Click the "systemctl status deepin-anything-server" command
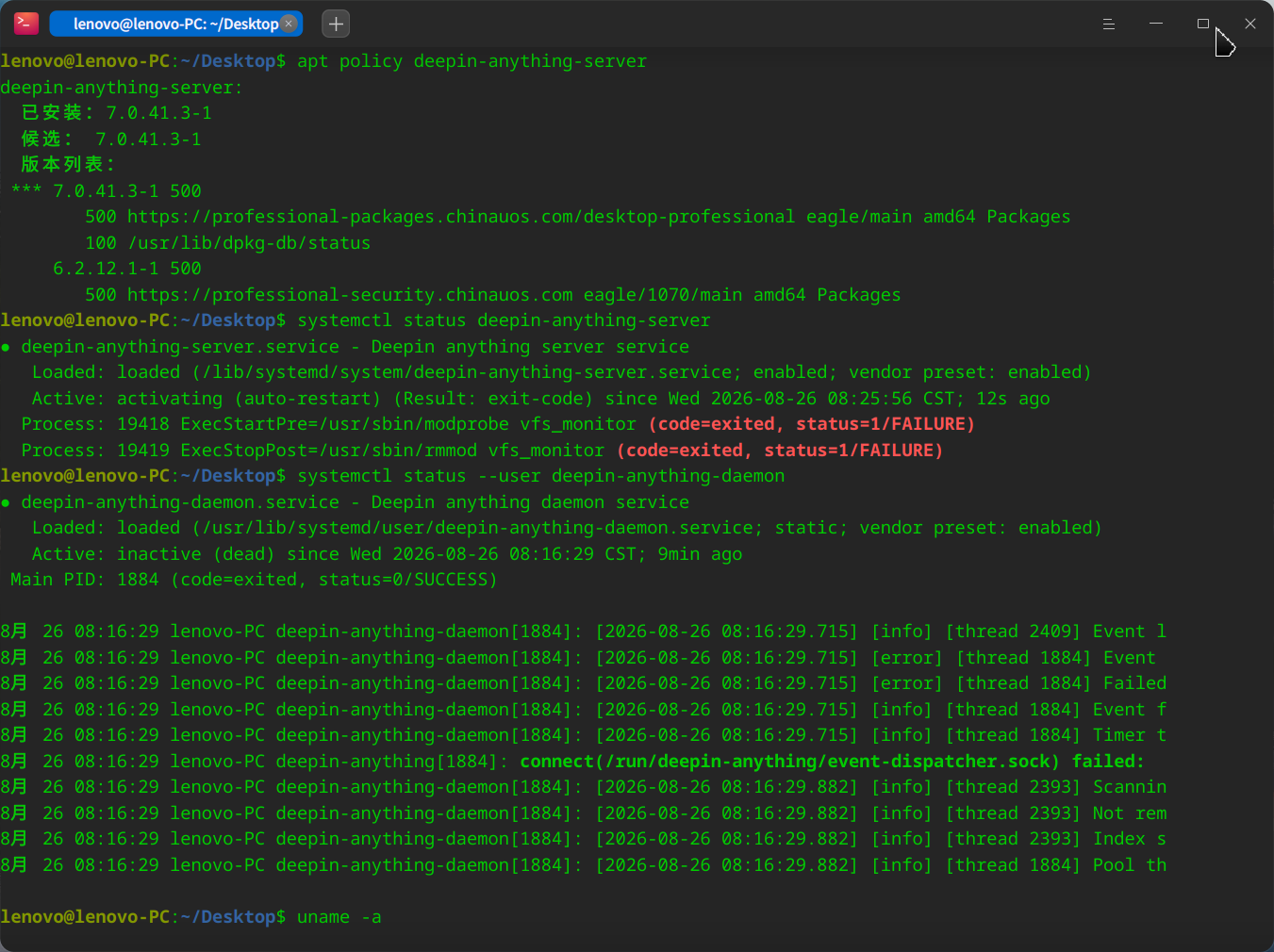 click(x=504, y=320)
